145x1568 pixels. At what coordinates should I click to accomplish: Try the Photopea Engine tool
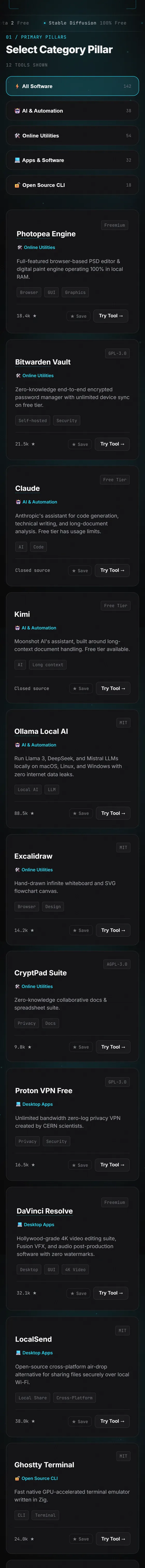(111, 316)
